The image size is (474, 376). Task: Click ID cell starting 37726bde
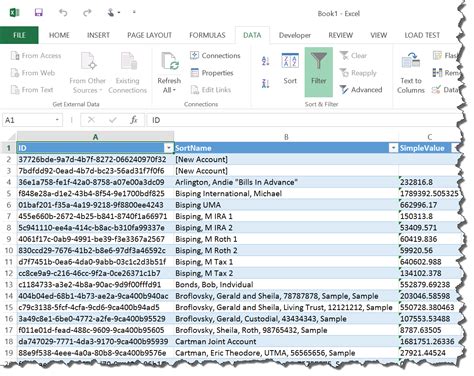tap(95, 159)
